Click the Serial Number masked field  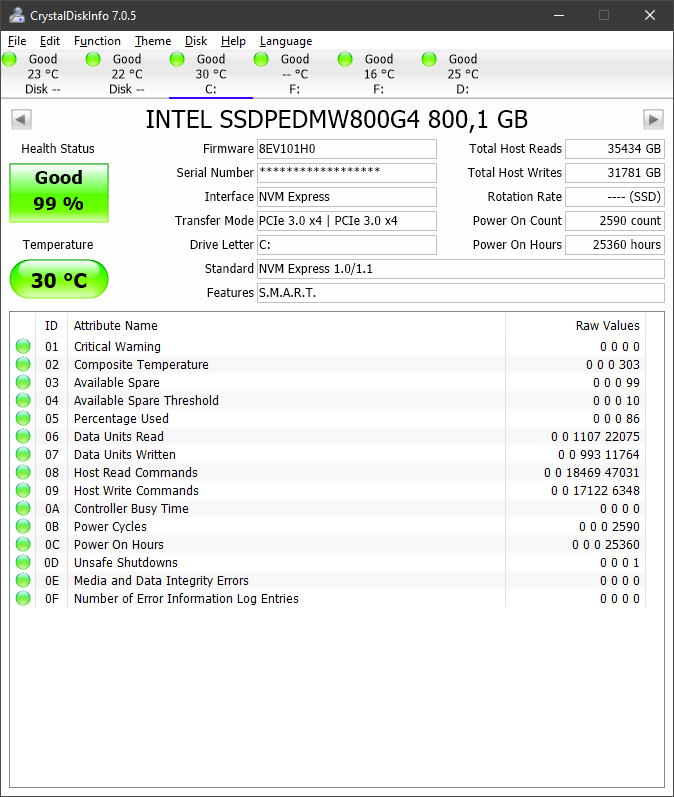coord(346,173)
